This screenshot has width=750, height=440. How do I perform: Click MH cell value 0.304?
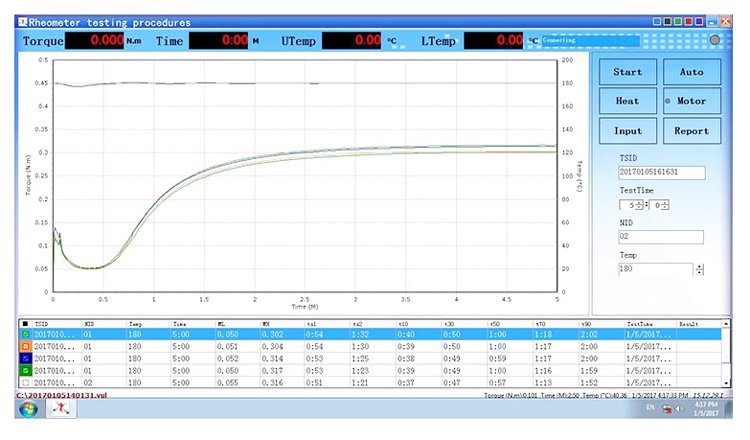[x=272, y=346]
